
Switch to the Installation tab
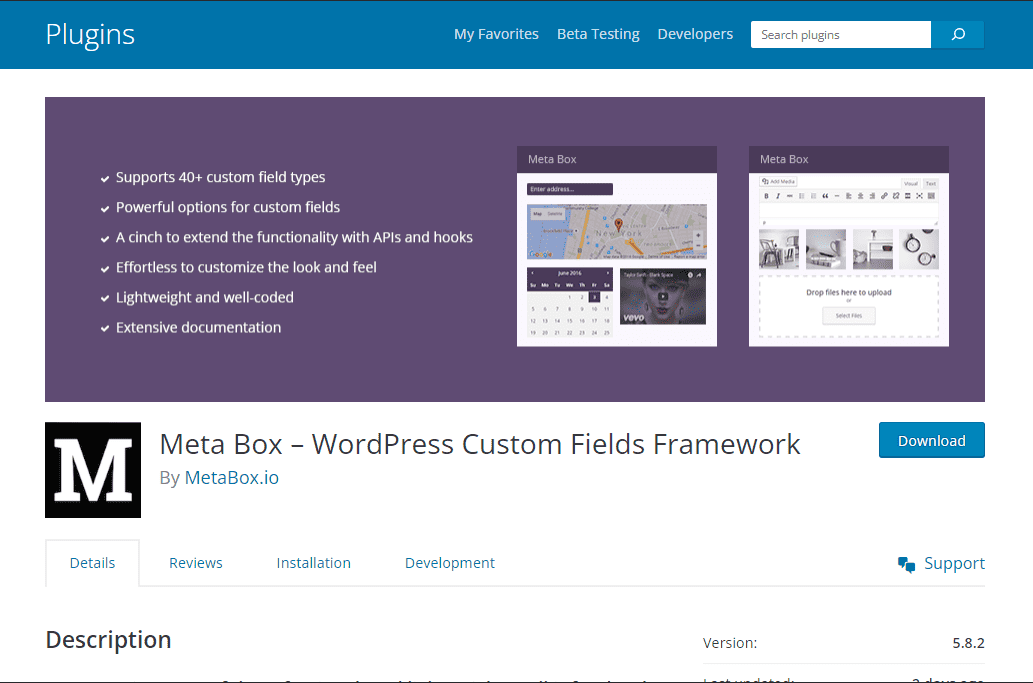tap(314, 563)
